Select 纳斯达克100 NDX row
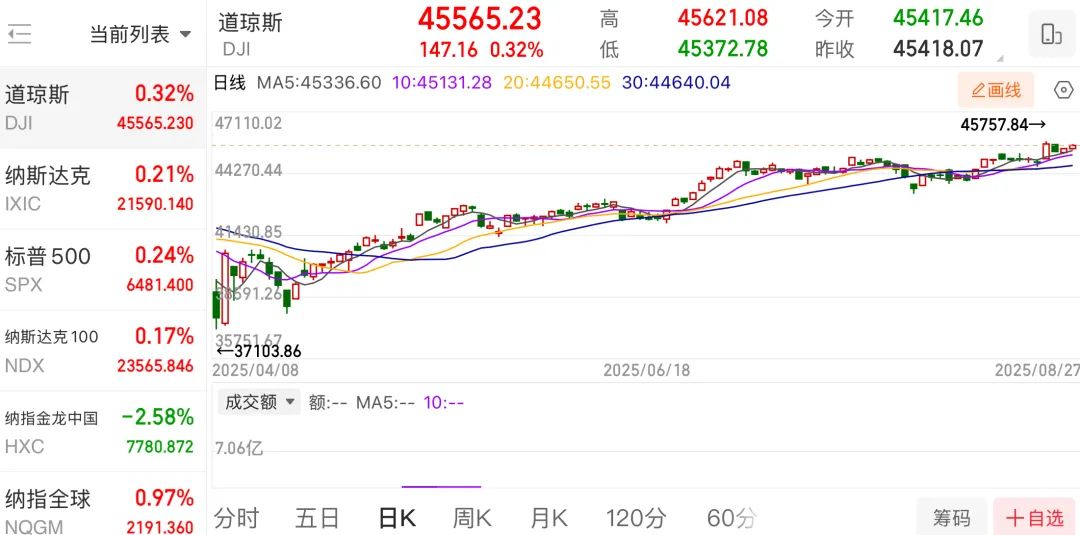1080x535 pixels. [x=103, y=350]
